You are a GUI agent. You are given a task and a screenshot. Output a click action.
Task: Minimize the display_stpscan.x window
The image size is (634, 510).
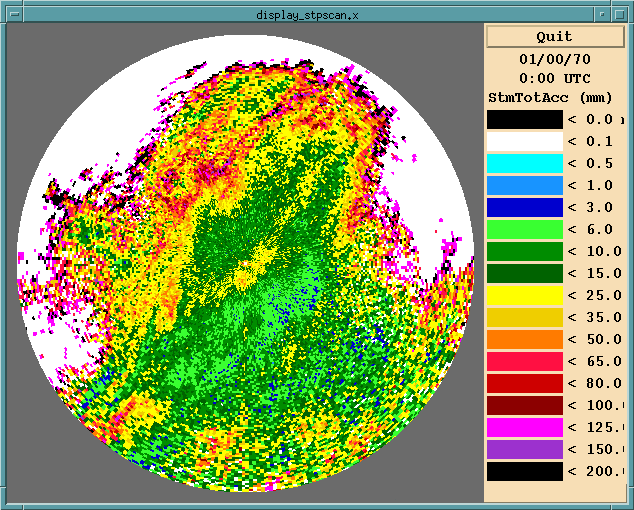[x=602, y=15]
